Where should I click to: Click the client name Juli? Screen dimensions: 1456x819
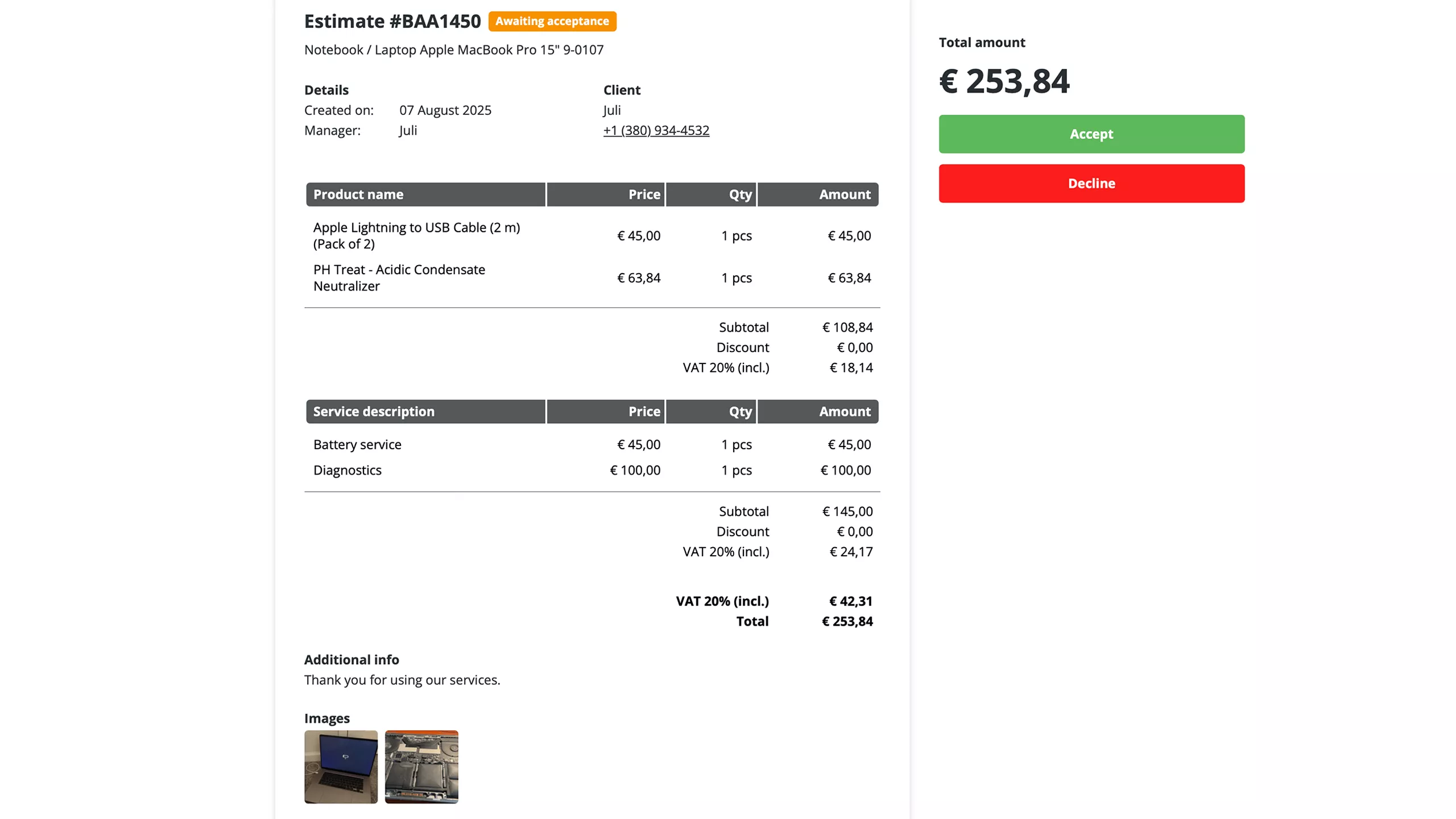coord(611,110)
